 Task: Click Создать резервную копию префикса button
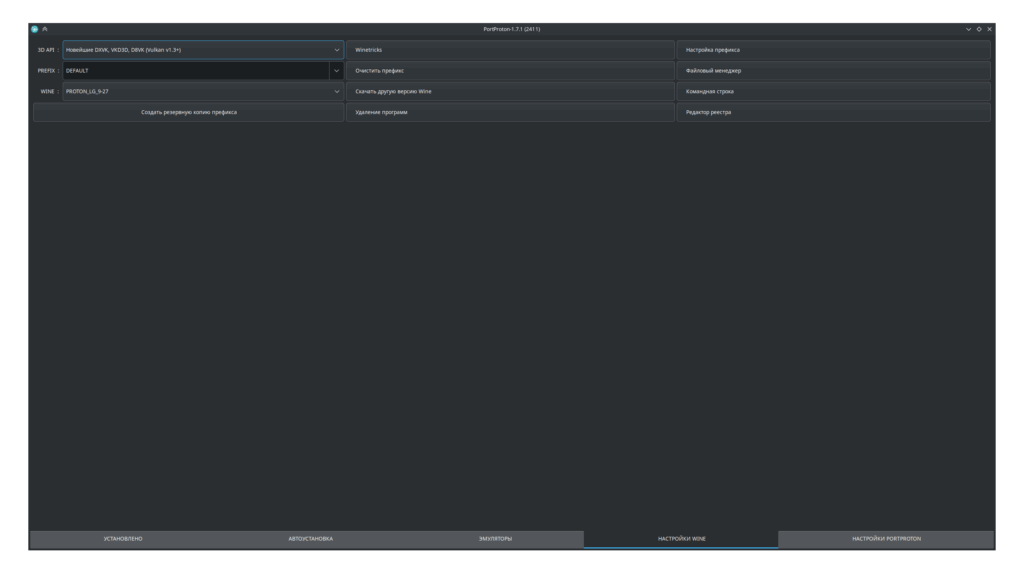(x=189, y=112)
